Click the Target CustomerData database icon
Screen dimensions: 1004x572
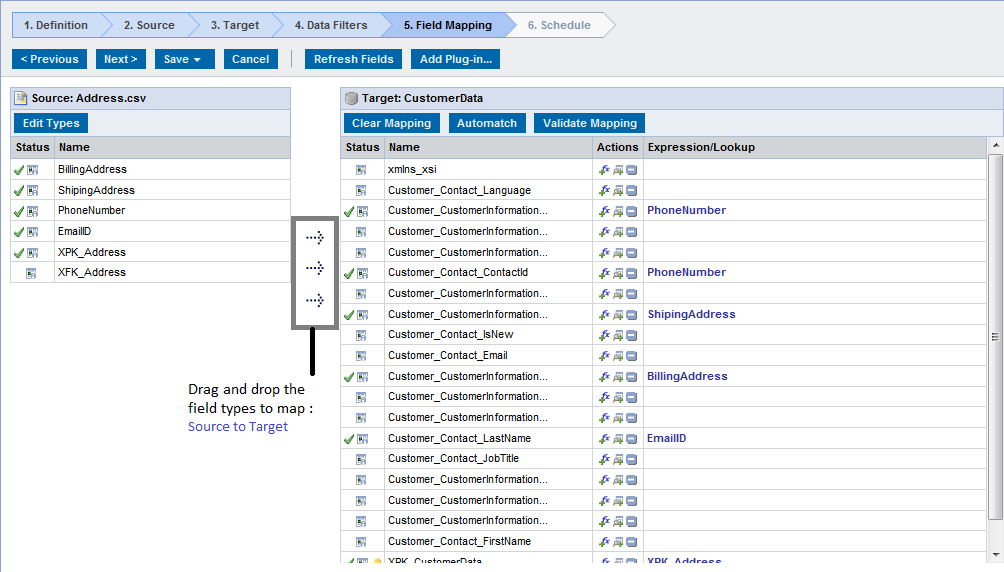tap(351, 98)
